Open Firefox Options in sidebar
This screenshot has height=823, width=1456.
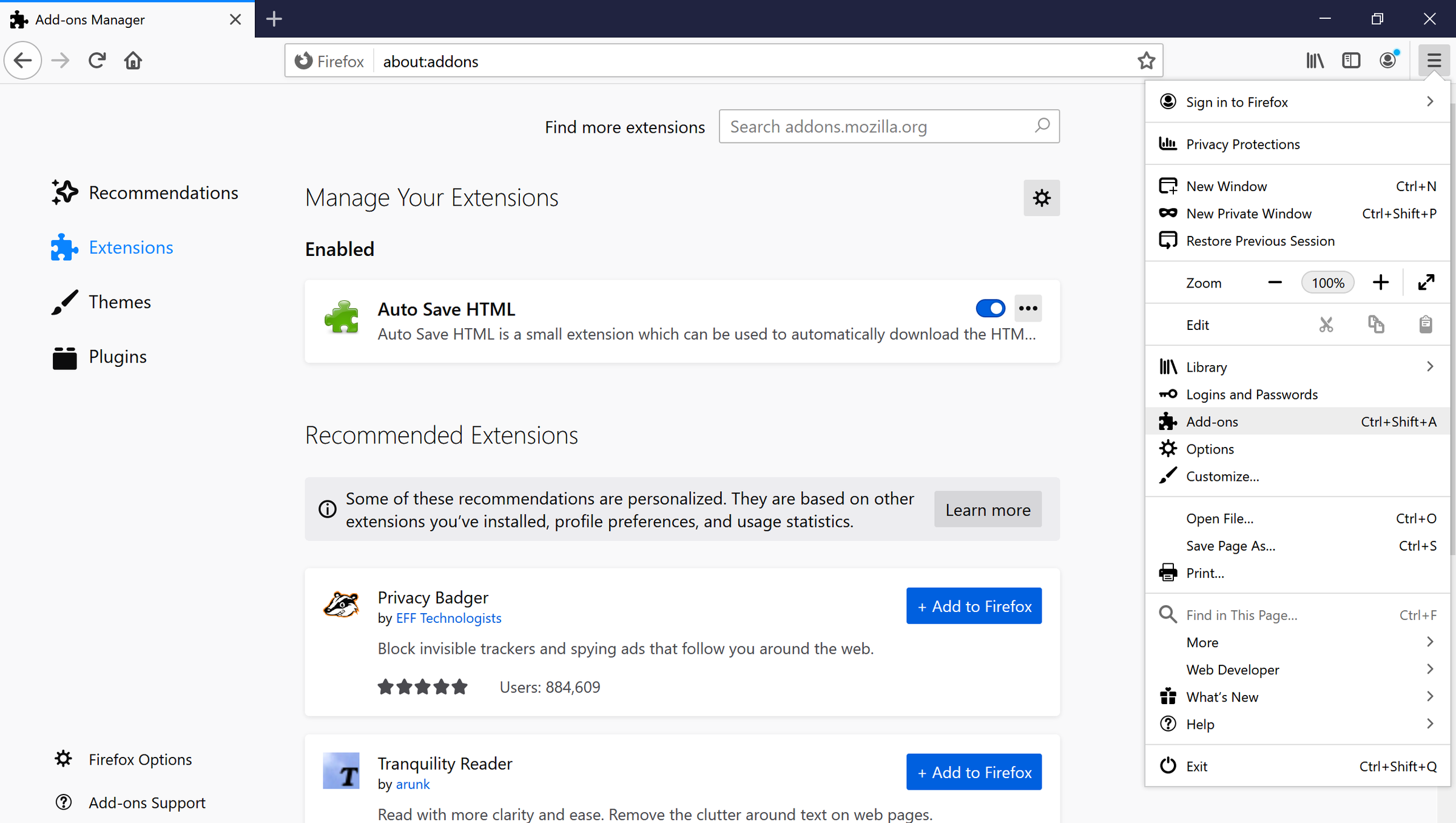tap(123, 759)
